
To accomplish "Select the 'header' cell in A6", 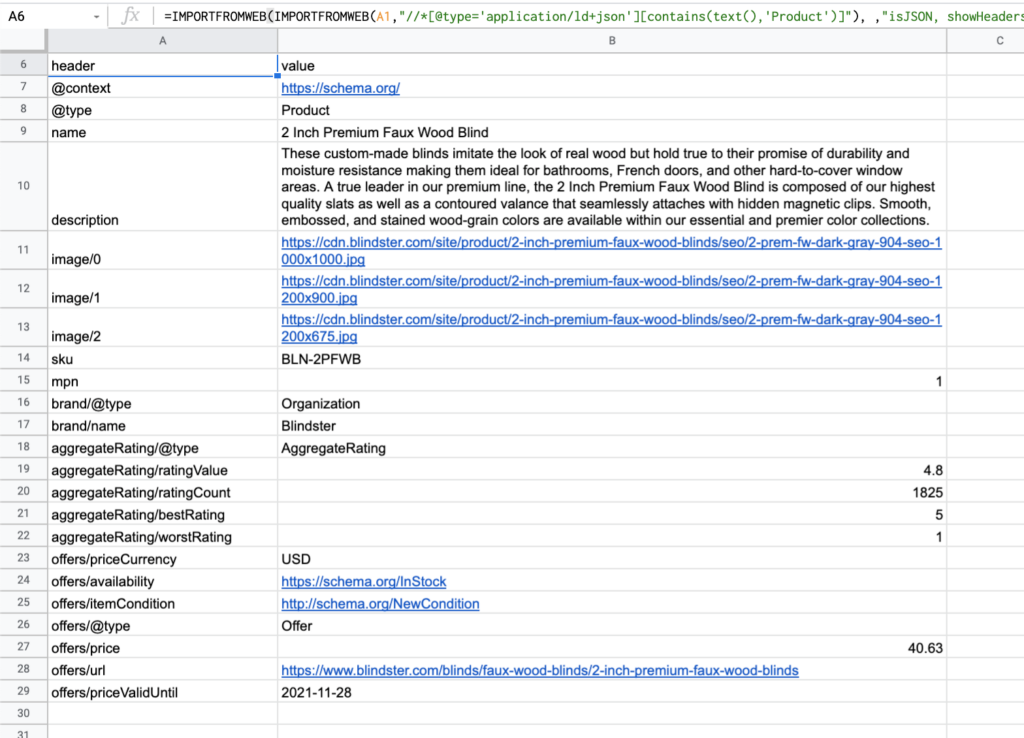I will (162, 66).
